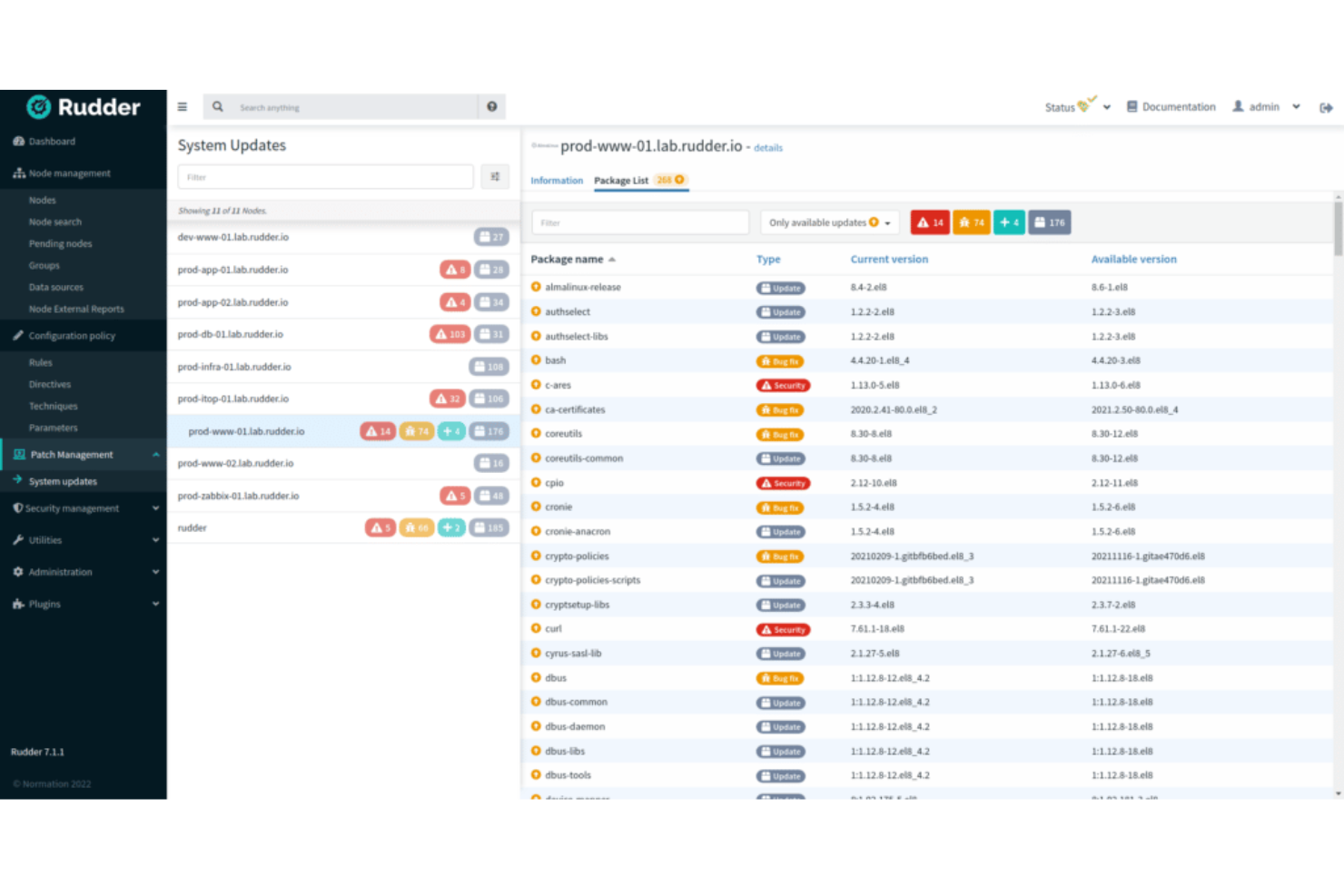Sort by Current version header
The width and height of the screenshot is (1344, 896).
(x=889, y=260)
